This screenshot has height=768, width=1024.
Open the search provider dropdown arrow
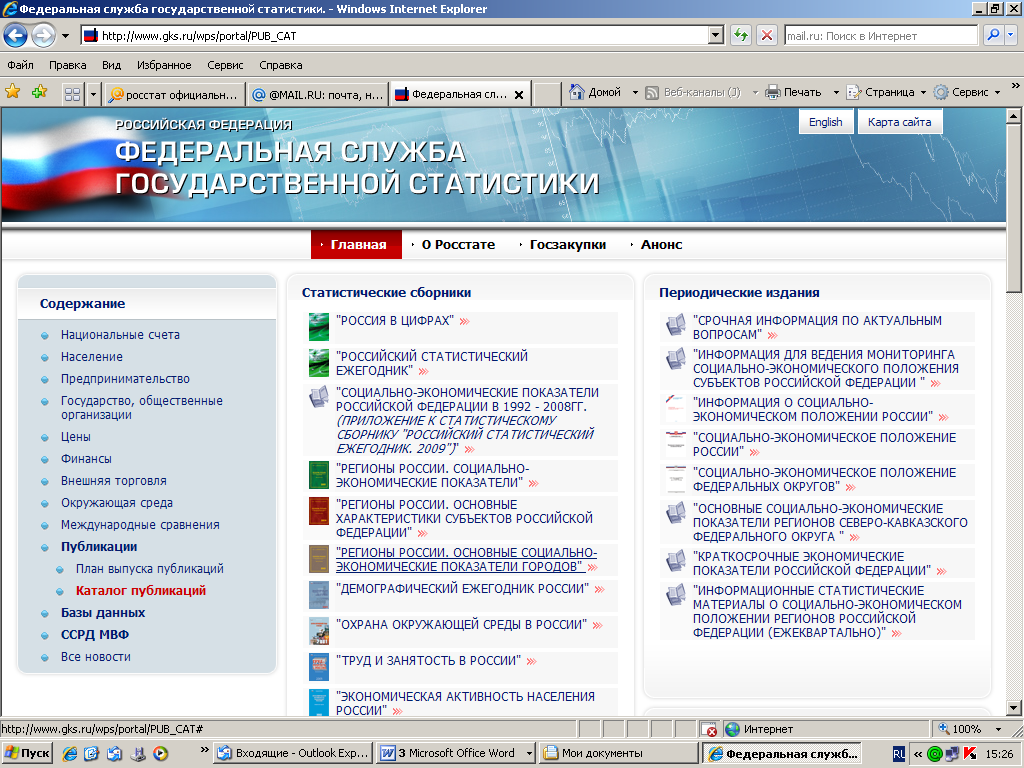(x=1011, y=35)
